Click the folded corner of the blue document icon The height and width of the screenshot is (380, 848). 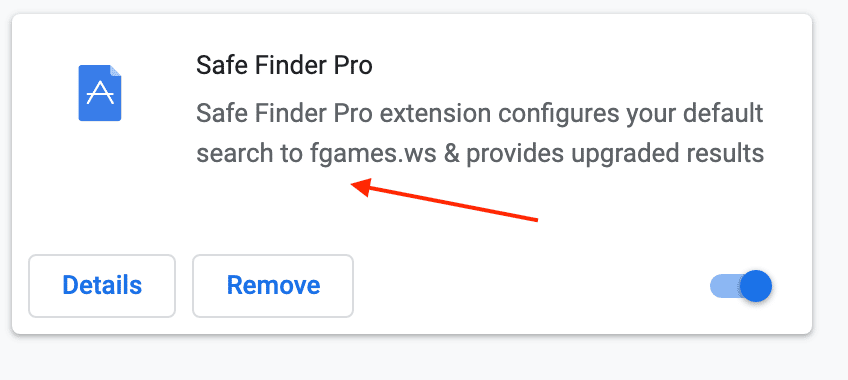115,71
